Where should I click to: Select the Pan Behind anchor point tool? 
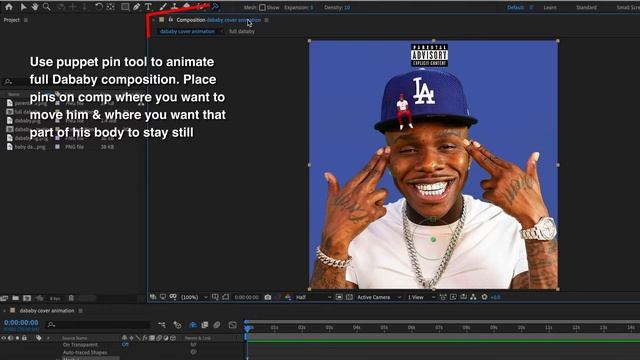coord(111,7)
